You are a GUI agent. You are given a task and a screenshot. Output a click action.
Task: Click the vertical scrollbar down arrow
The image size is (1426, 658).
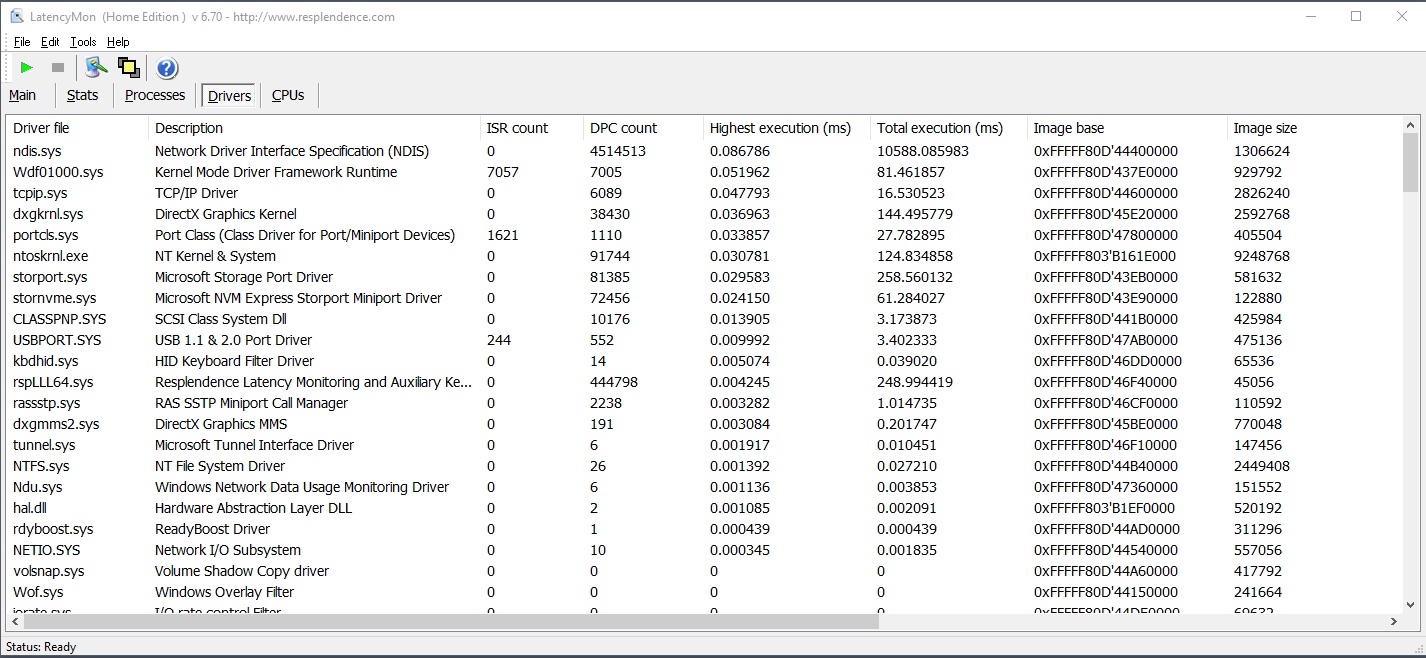click(x=1411, y=604)
